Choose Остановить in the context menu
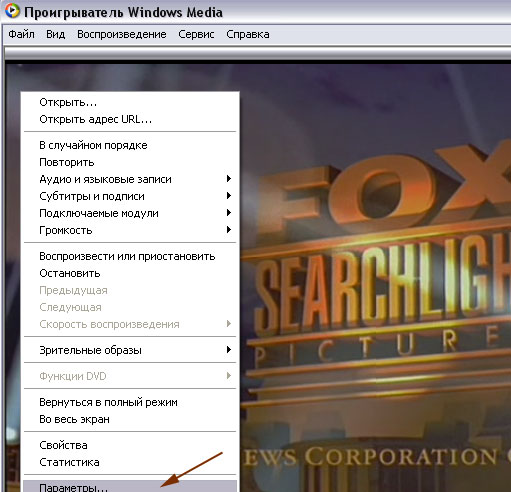Screen dimensions: 511x492 [x=130, y=273]
